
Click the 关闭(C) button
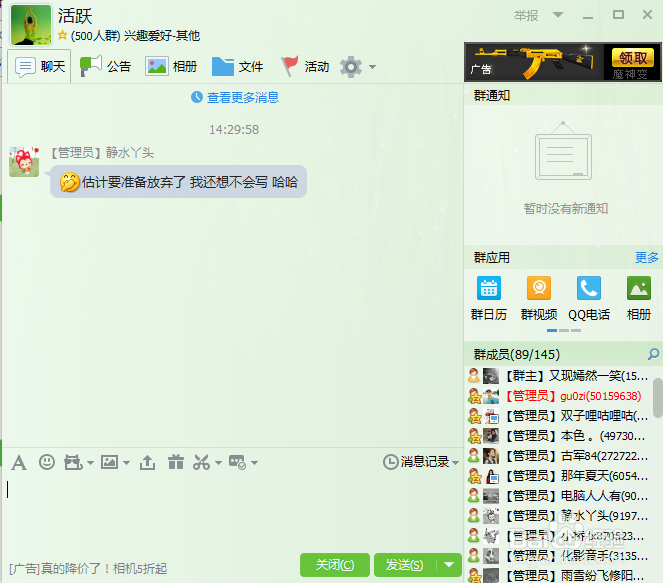coord(335,565)
